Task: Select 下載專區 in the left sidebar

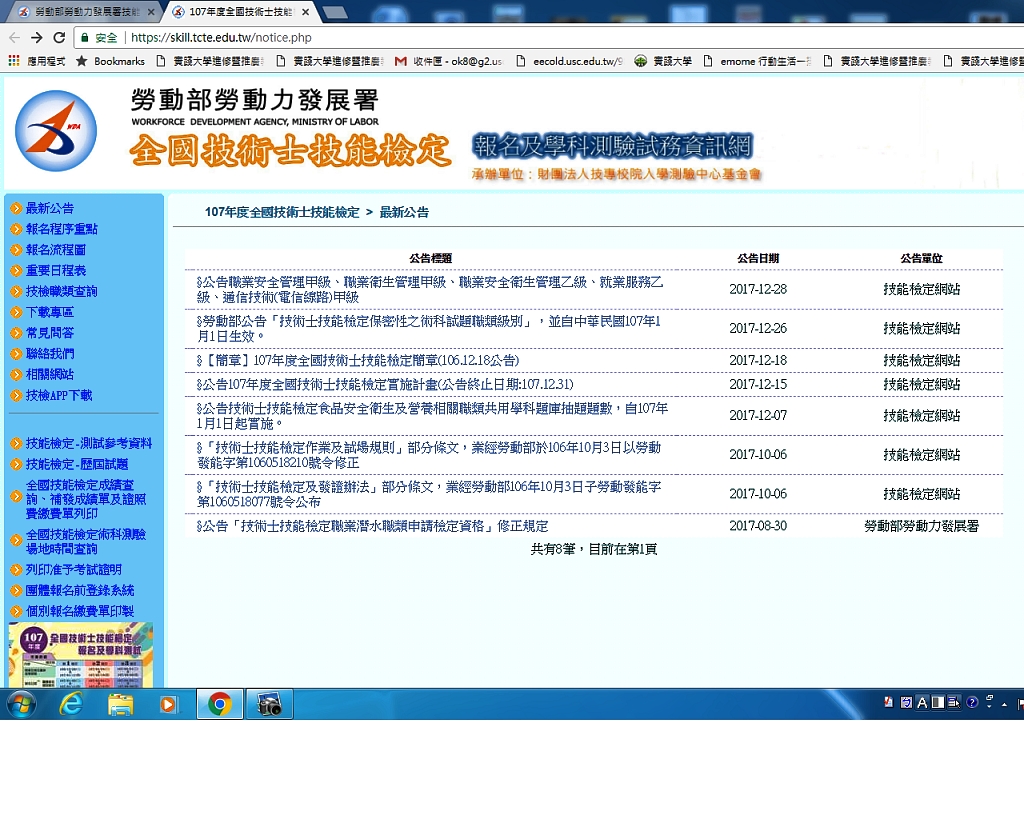Action: tap(50, 312)
